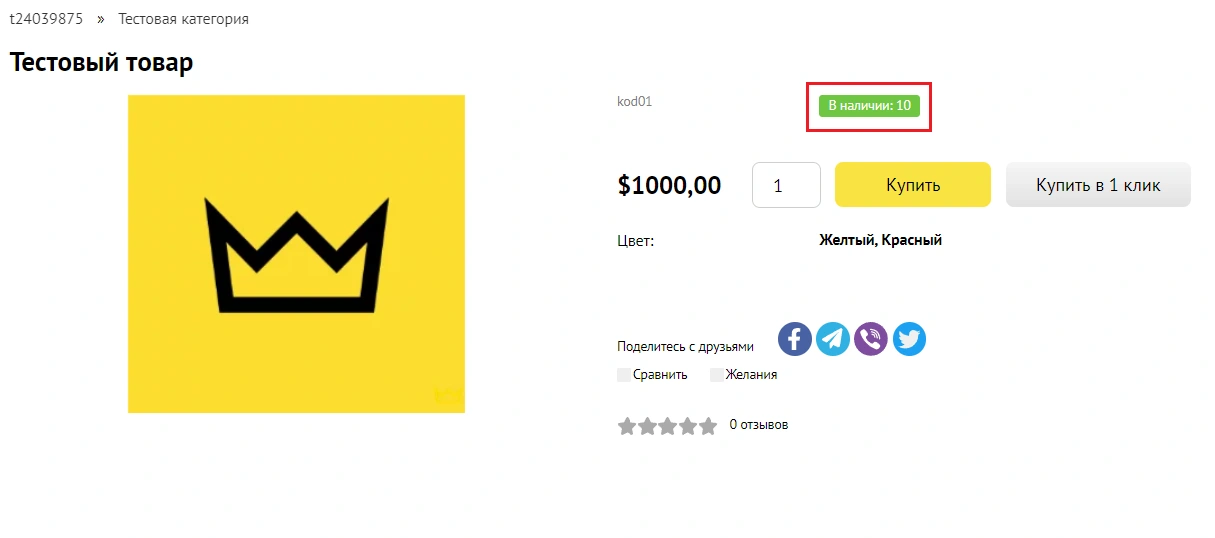
Task: Click the yellow crown product image
Action: [x=296, y=253]
